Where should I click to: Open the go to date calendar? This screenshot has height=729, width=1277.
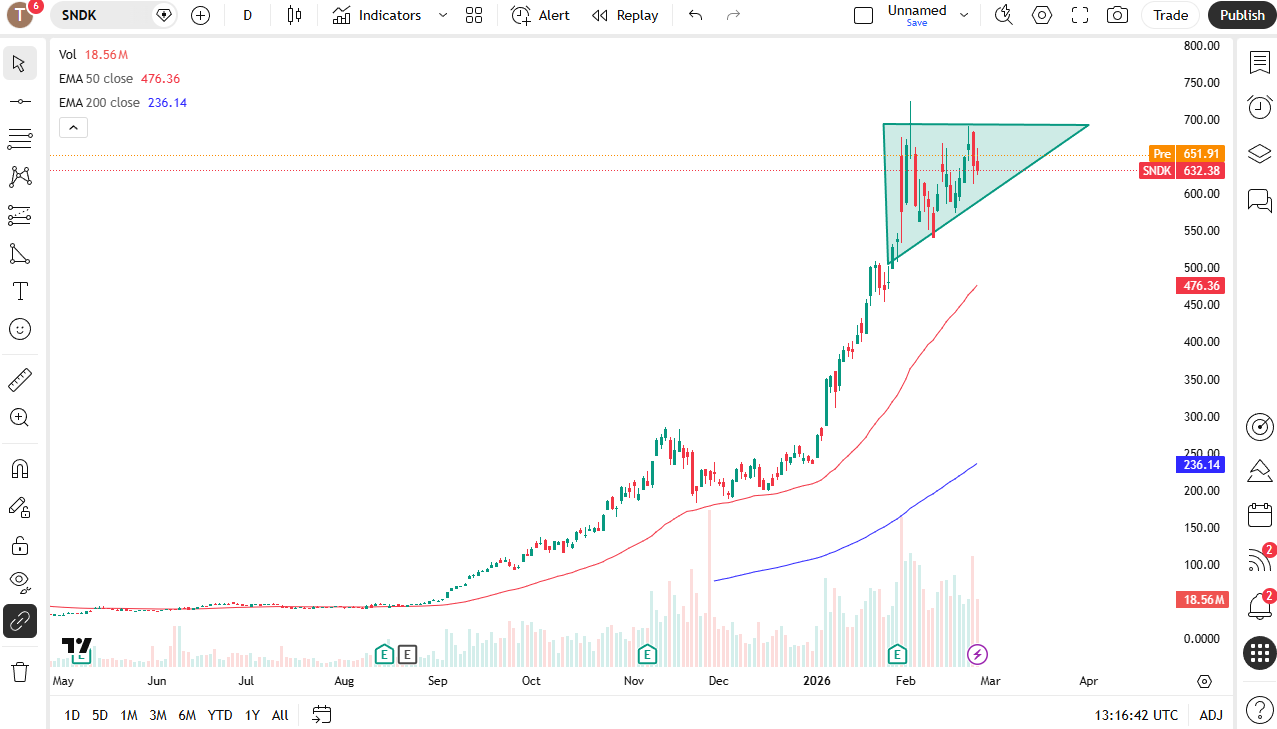click(321, 715)
